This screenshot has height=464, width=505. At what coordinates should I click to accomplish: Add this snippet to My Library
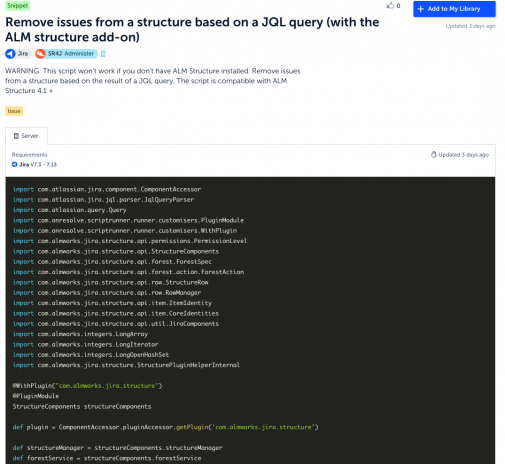(x=454, y=9)
